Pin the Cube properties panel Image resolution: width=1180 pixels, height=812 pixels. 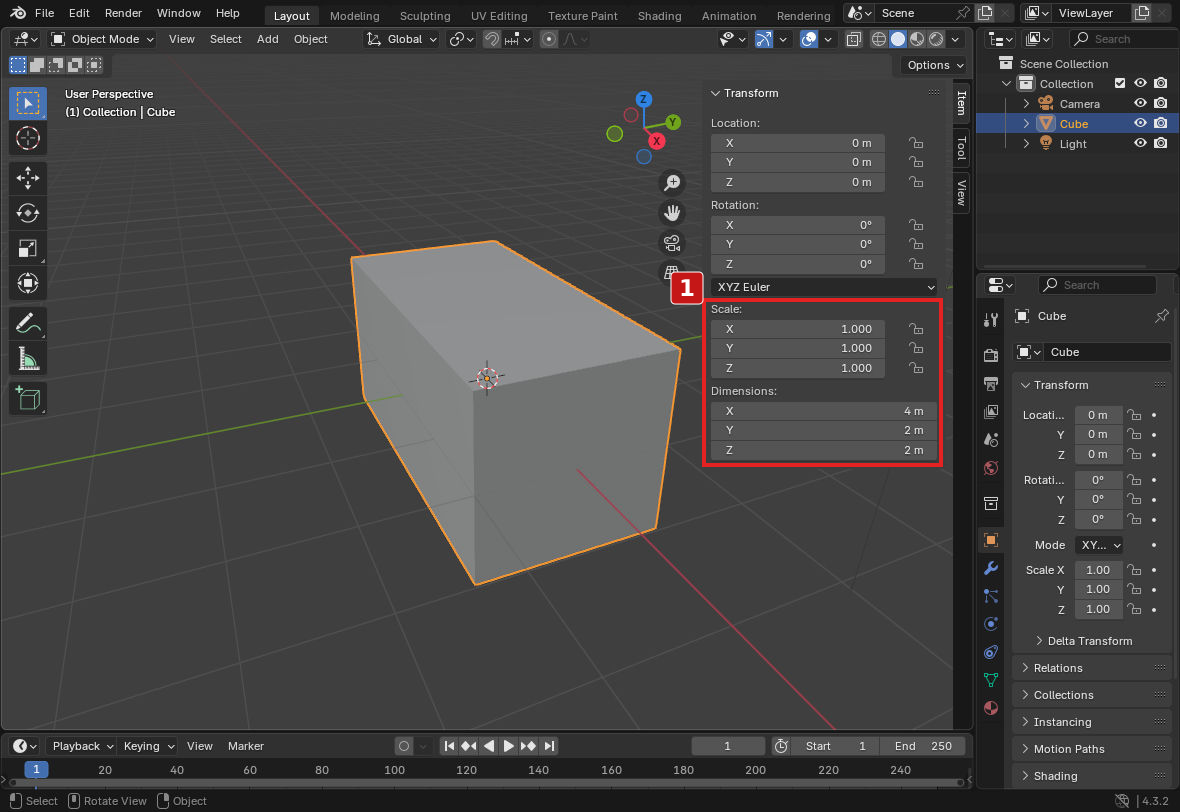tap(1161, 316)
